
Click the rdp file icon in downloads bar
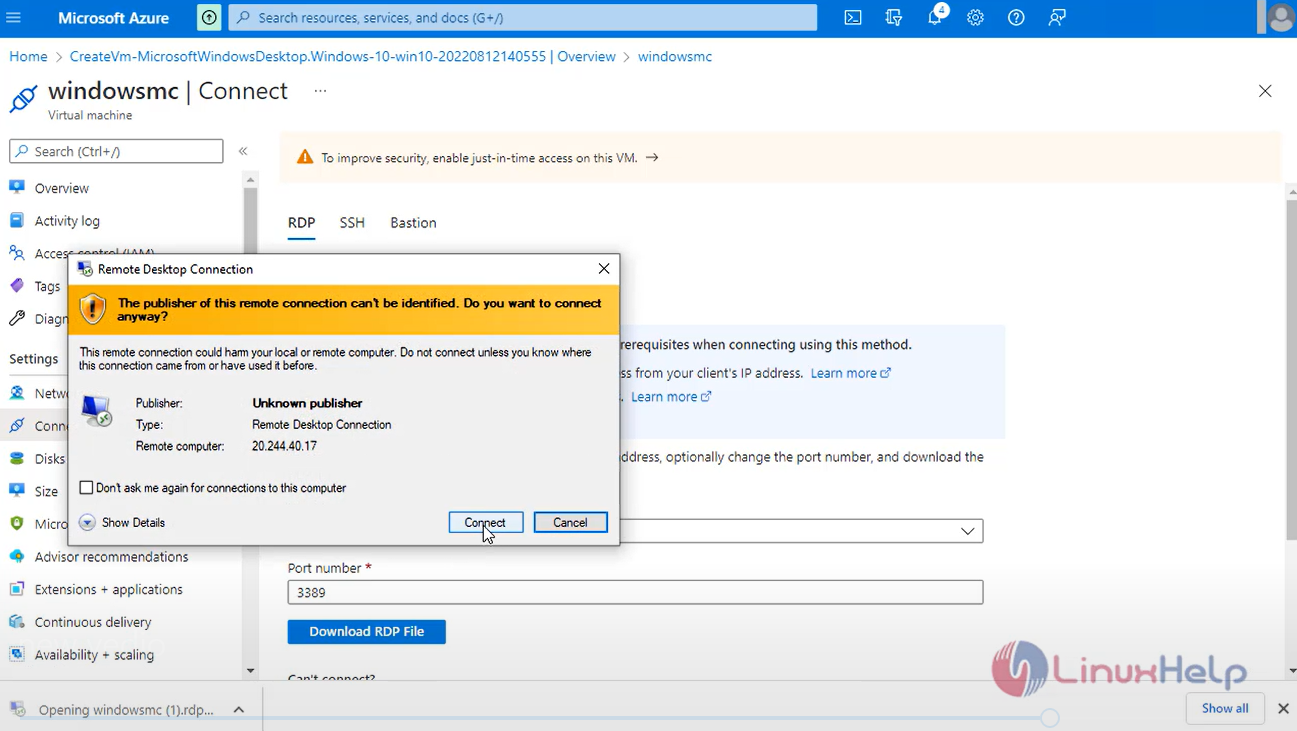click(18, 709)
